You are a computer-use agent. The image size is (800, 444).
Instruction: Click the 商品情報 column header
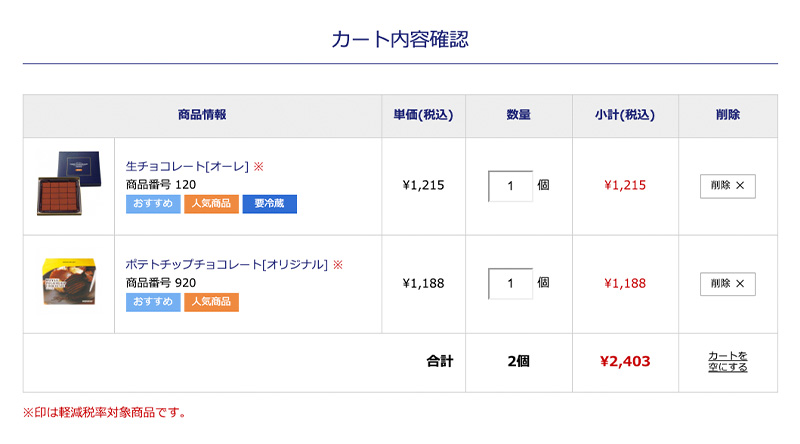(202, 115)
